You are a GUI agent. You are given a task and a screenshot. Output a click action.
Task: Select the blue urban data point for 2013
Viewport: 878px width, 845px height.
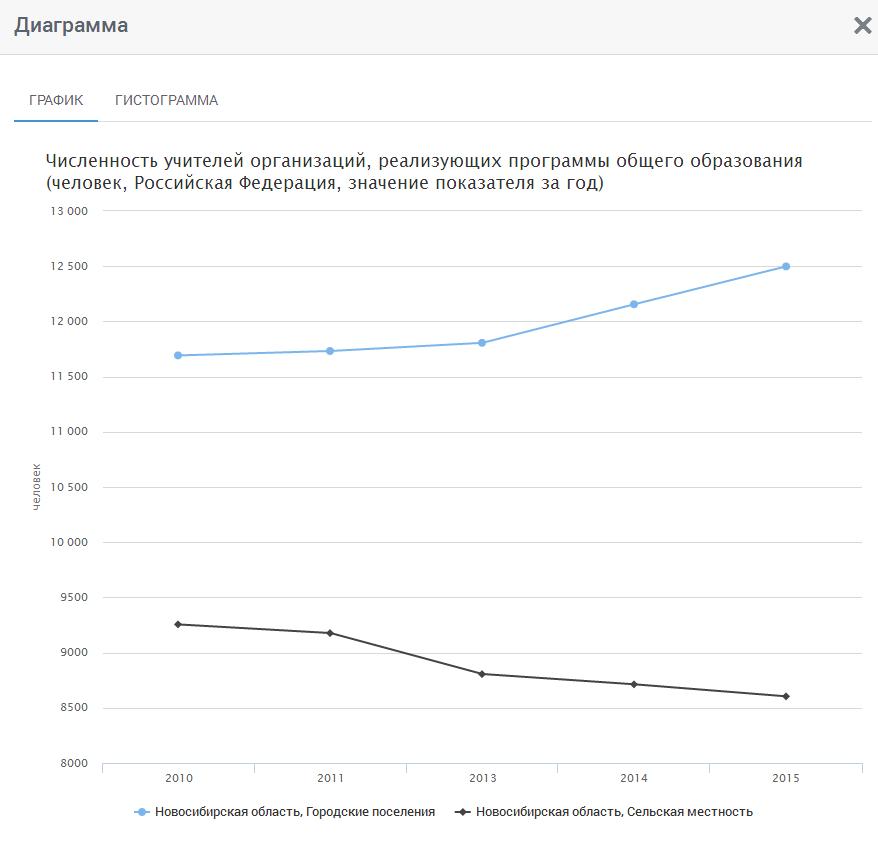click(482, 343)
